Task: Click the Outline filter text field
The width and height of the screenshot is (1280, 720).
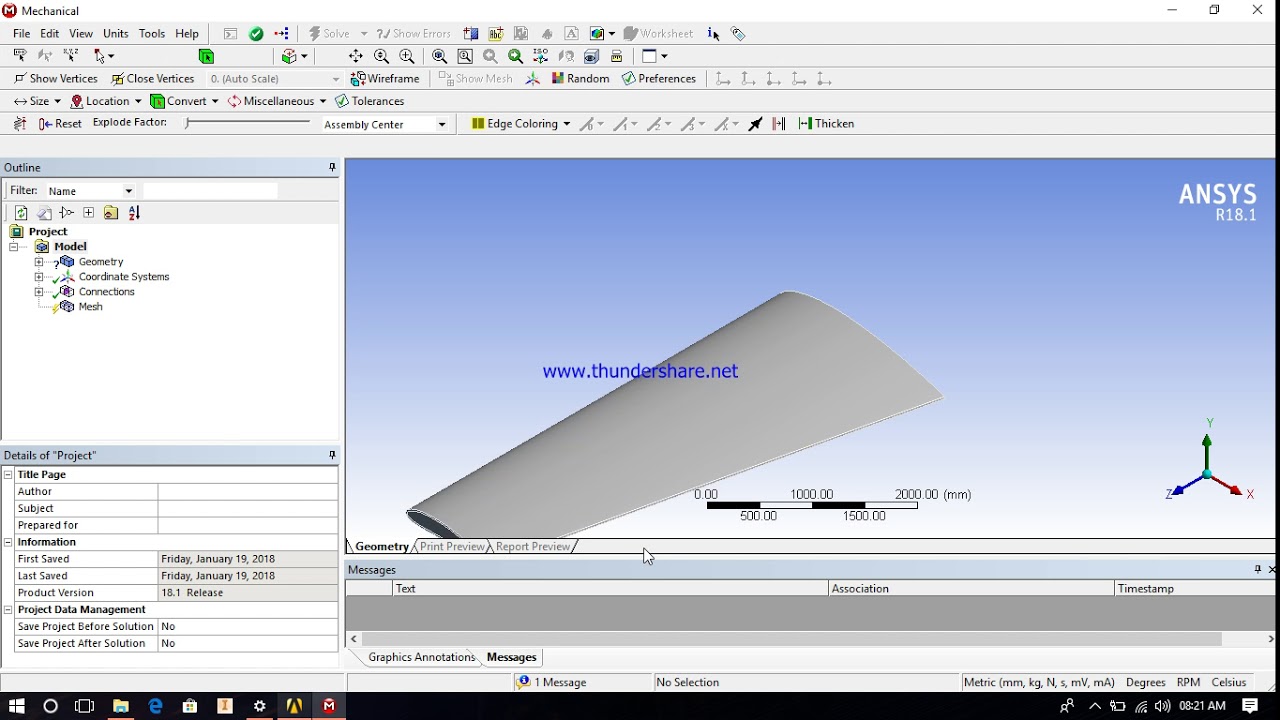Action: (x=210, y=191)
